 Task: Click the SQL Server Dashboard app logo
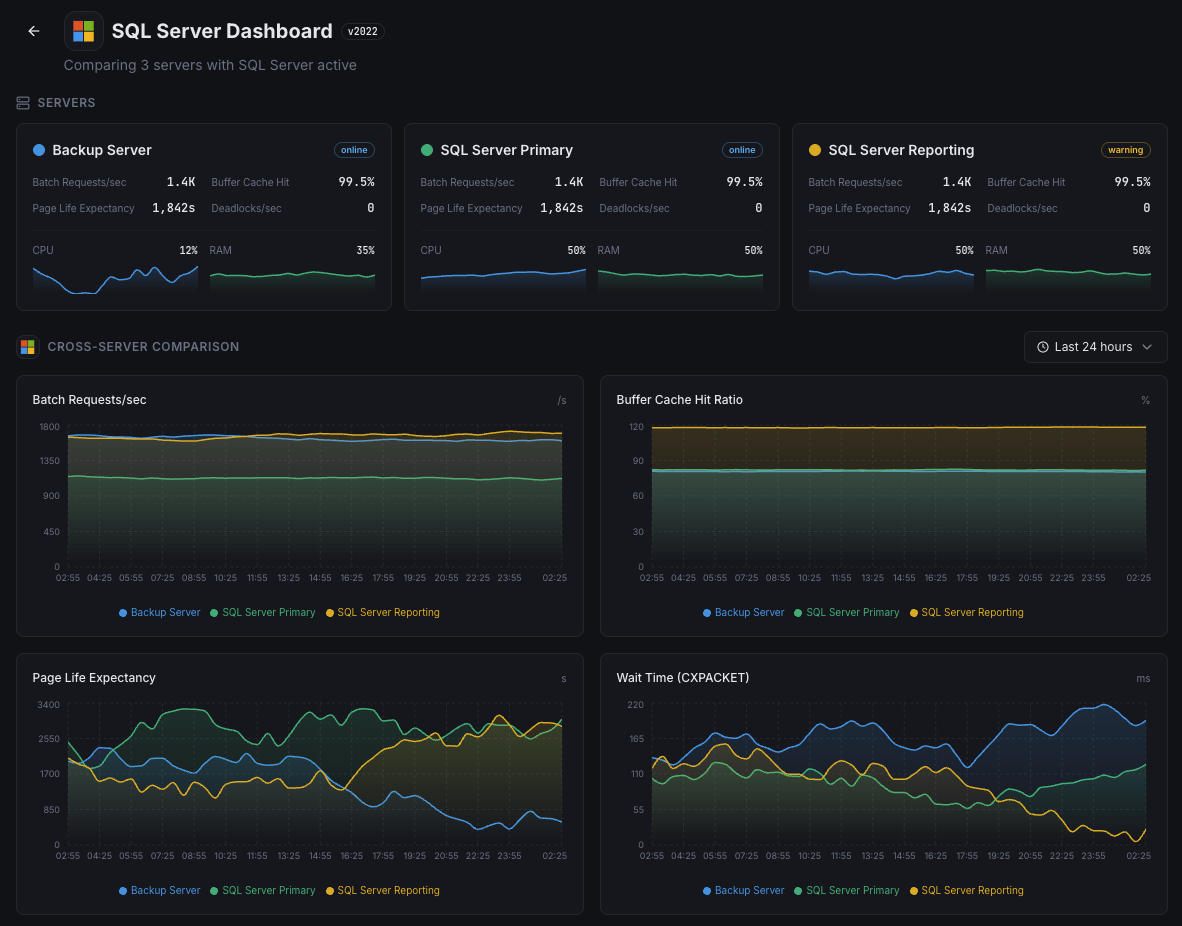84,31
